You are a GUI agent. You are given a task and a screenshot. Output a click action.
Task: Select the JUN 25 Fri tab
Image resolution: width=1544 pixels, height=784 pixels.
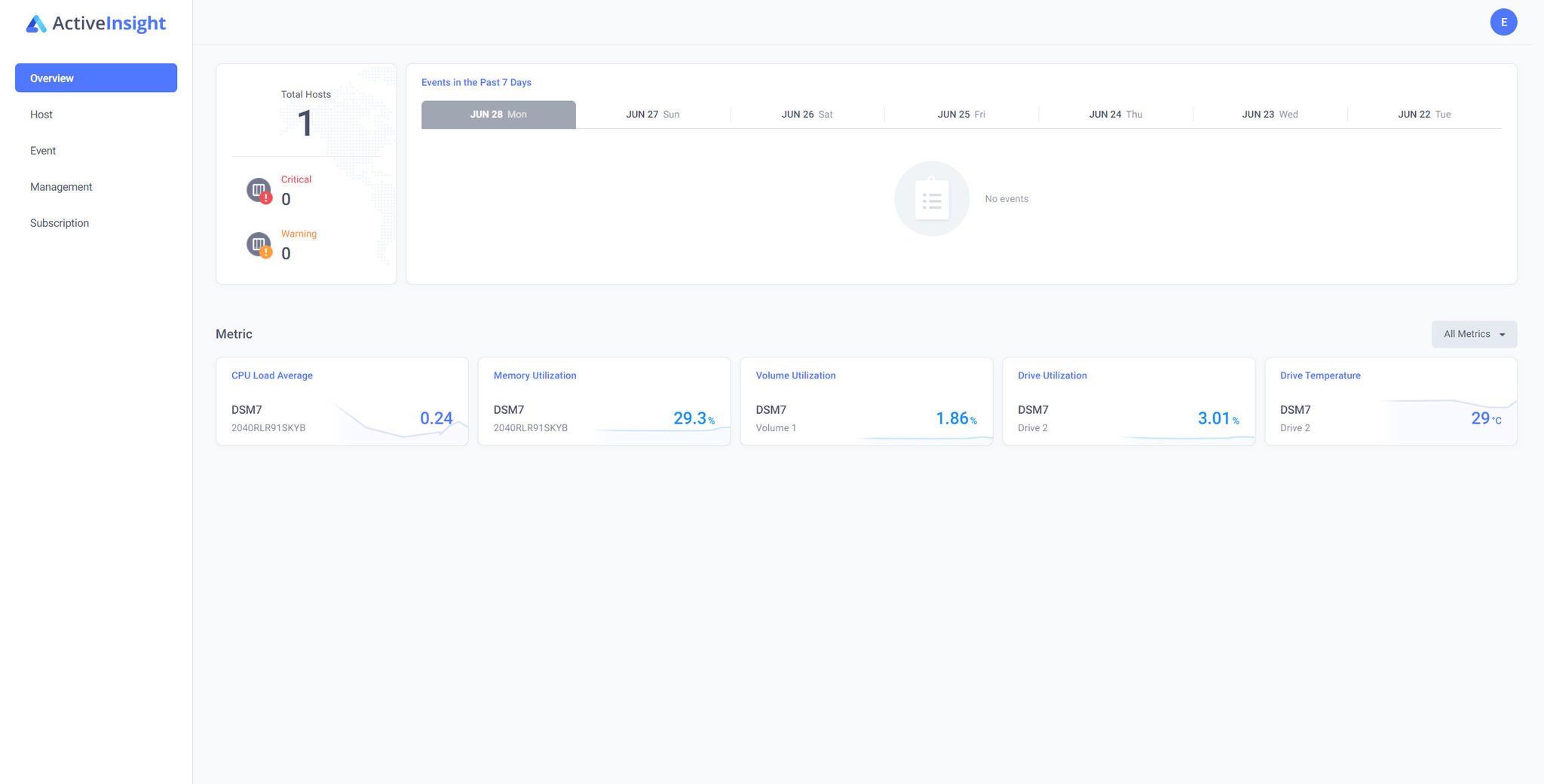961,115
